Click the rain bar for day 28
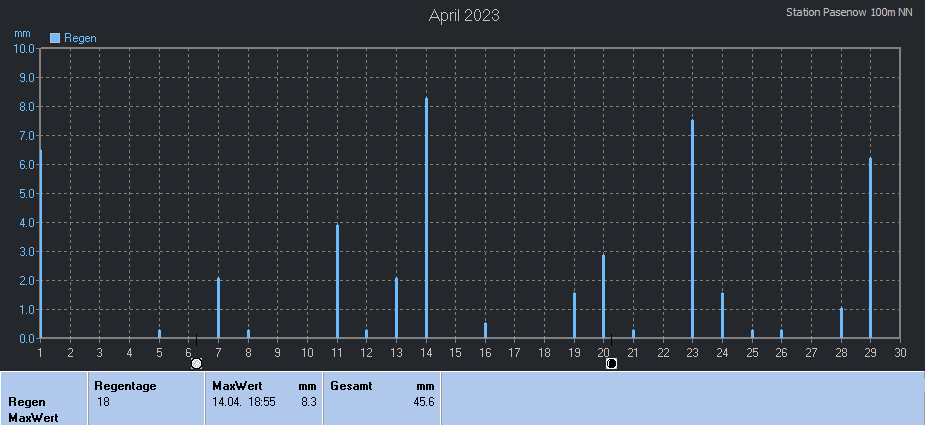 (x=841, y=323)
